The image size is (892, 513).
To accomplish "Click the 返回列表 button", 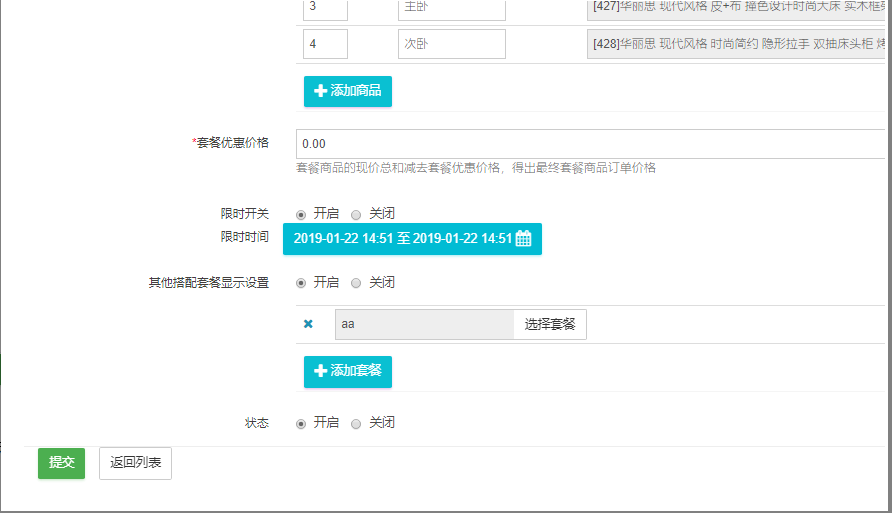I will pos(135,463).
